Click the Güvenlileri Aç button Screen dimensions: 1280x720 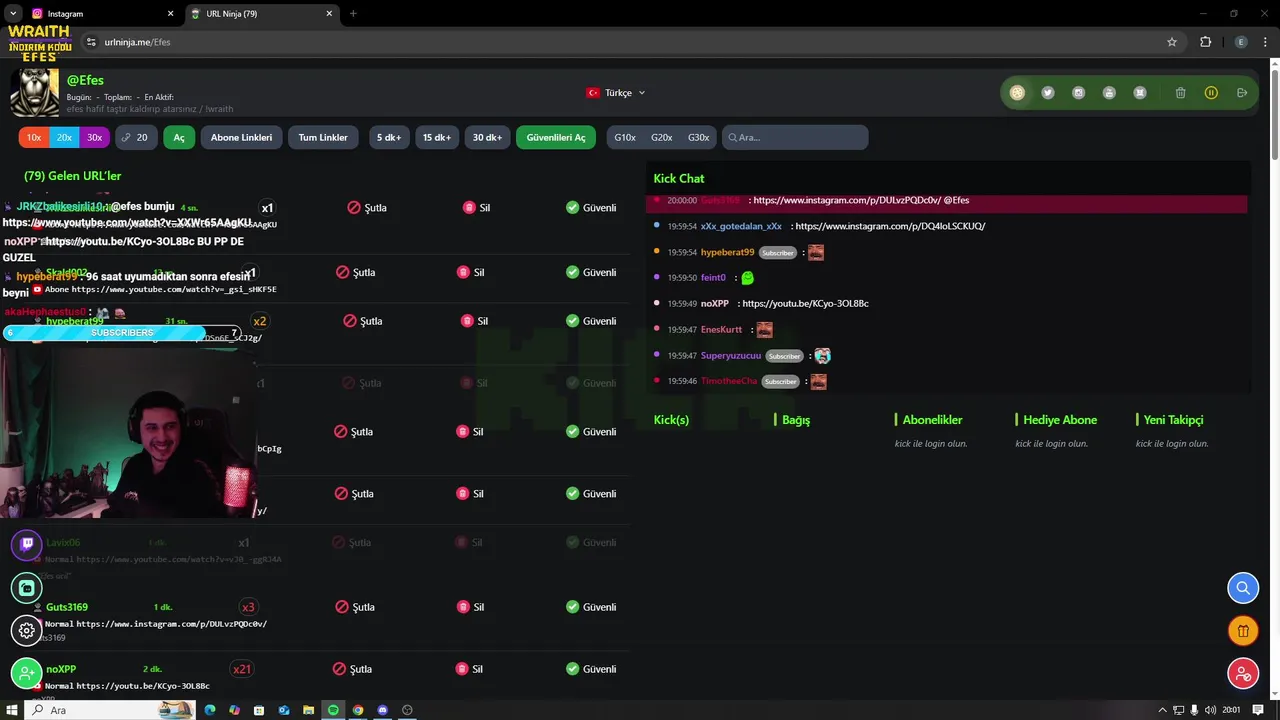click(556, 137)
